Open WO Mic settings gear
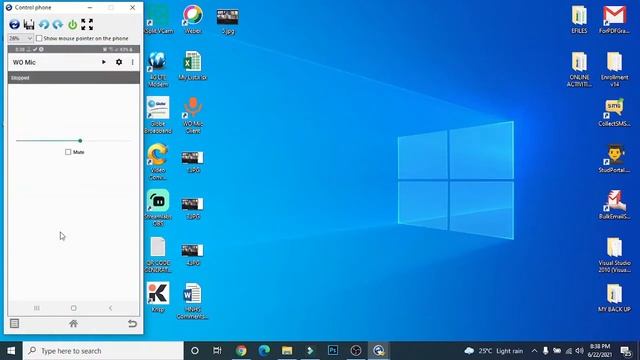Screen dimensions: 640x360 coord(119,62)
